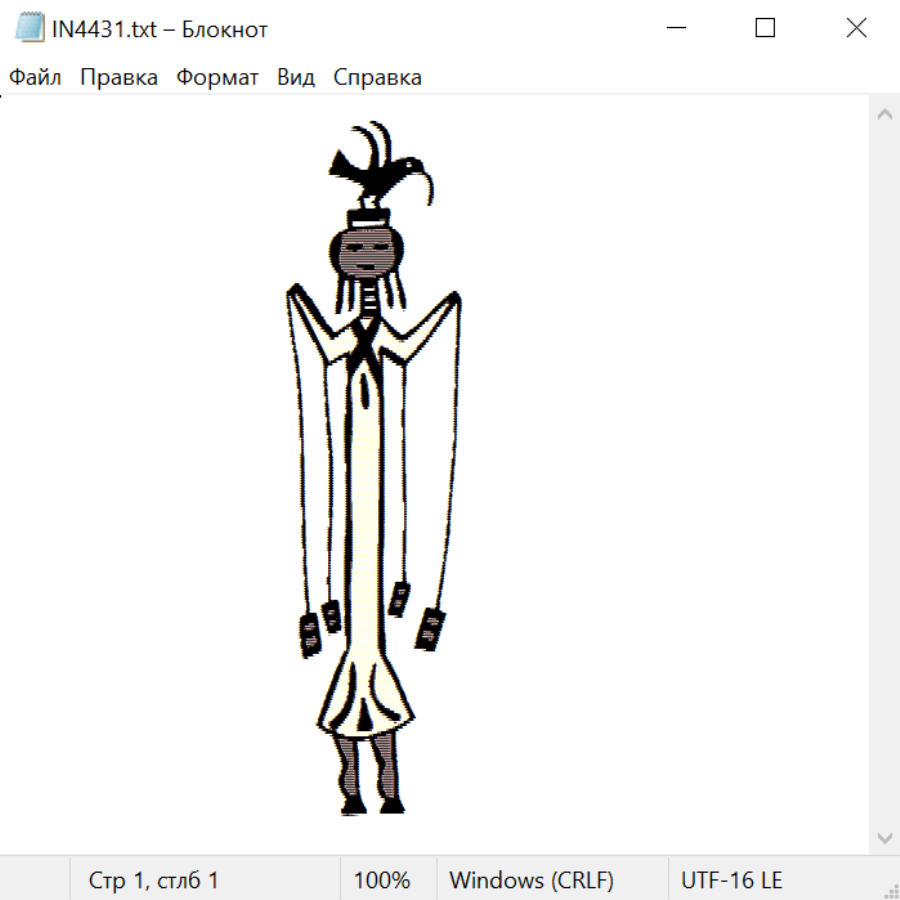This screenshot has width=900, height=900.
Task: Minimize the Блокнот window
Action: [674, 29]
